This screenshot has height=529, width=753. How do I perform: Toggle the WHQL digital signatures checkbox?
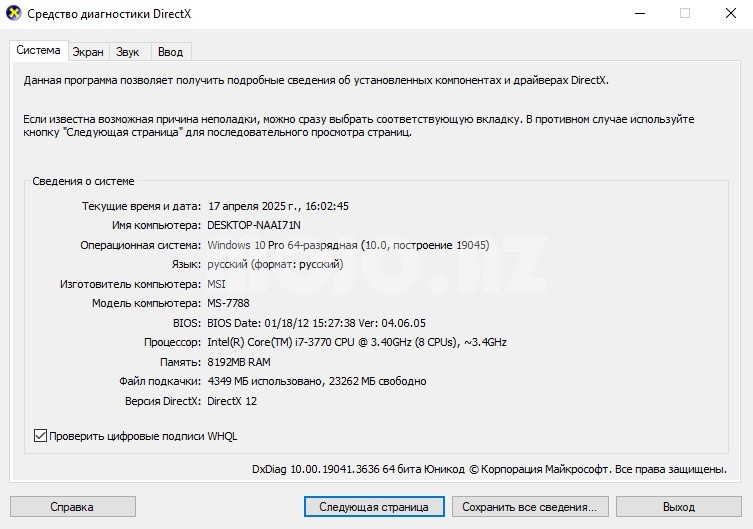(41, 435)
